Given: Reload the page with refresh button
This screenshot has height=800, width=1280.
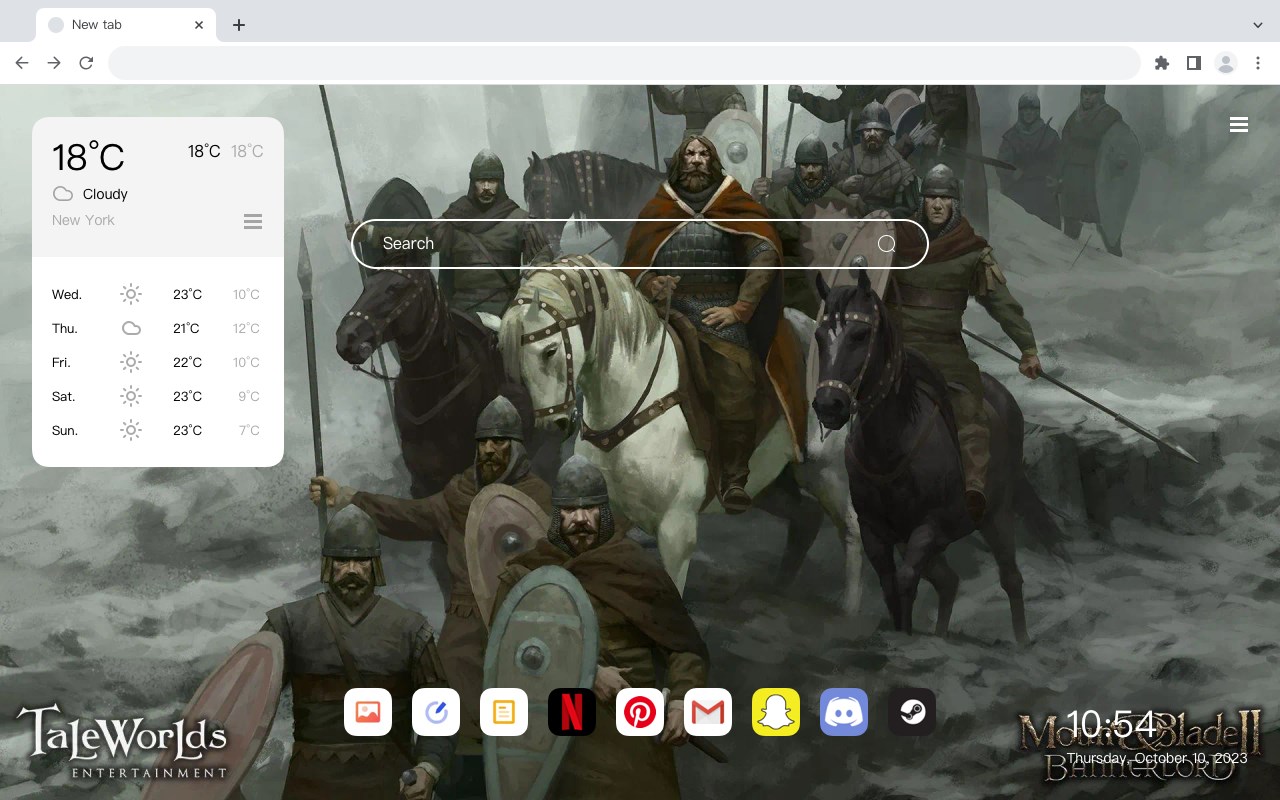Looking at the screenshot, I should pyautogui.click(x=86, y=63).
